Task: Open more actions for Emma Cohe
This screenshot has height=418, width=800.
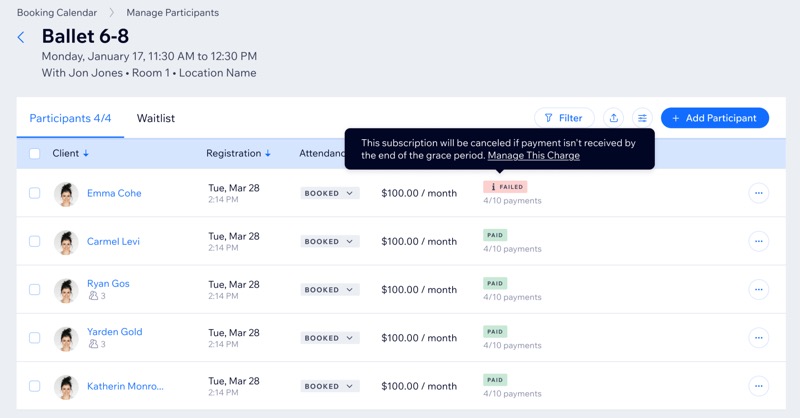Action: (758, 193)
